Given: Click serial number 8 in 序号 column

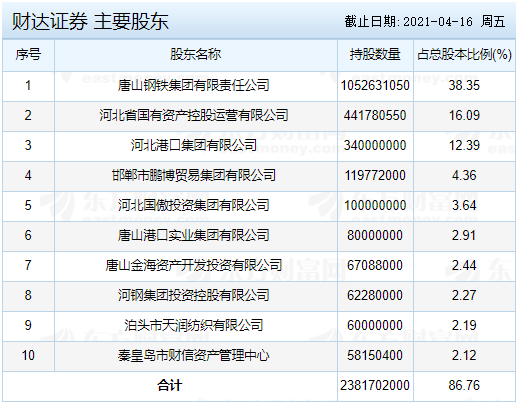Looking at the screenshot, I should click(x=28, y=295).
